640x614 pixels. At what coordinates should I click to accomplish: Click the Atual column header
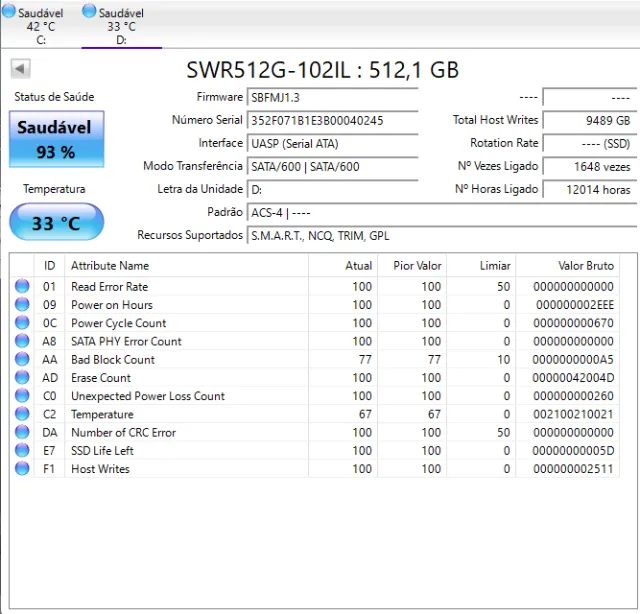343,266
